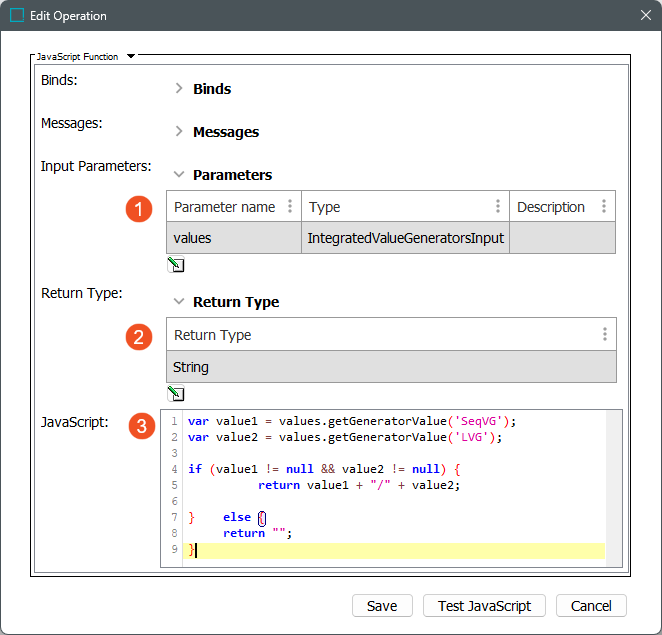Collapse the Parameters section
Screen dimensions: 662x635
pos(179,175)
